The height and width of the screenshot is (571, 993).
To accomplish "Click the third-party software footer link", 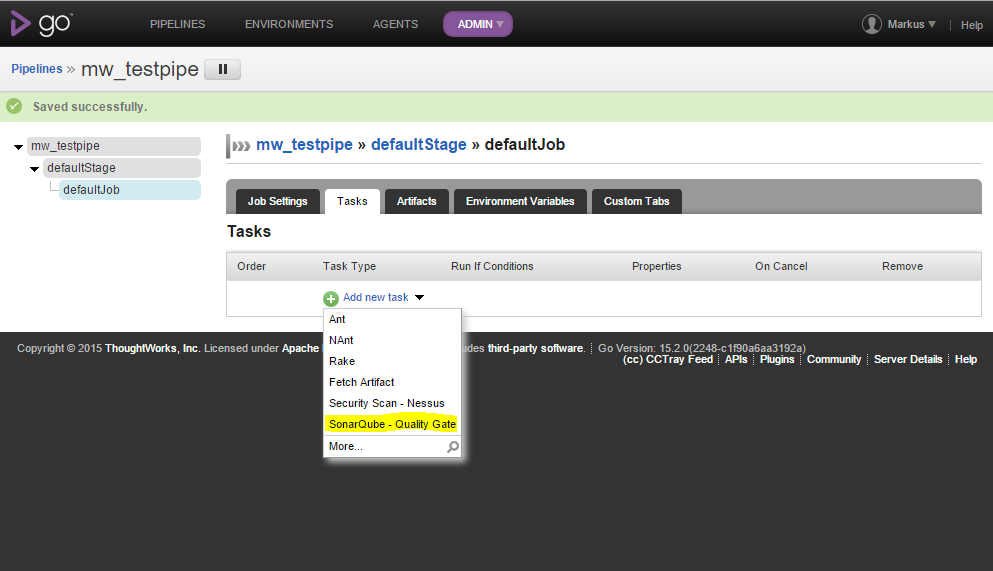I will click(x=536, y=348).
